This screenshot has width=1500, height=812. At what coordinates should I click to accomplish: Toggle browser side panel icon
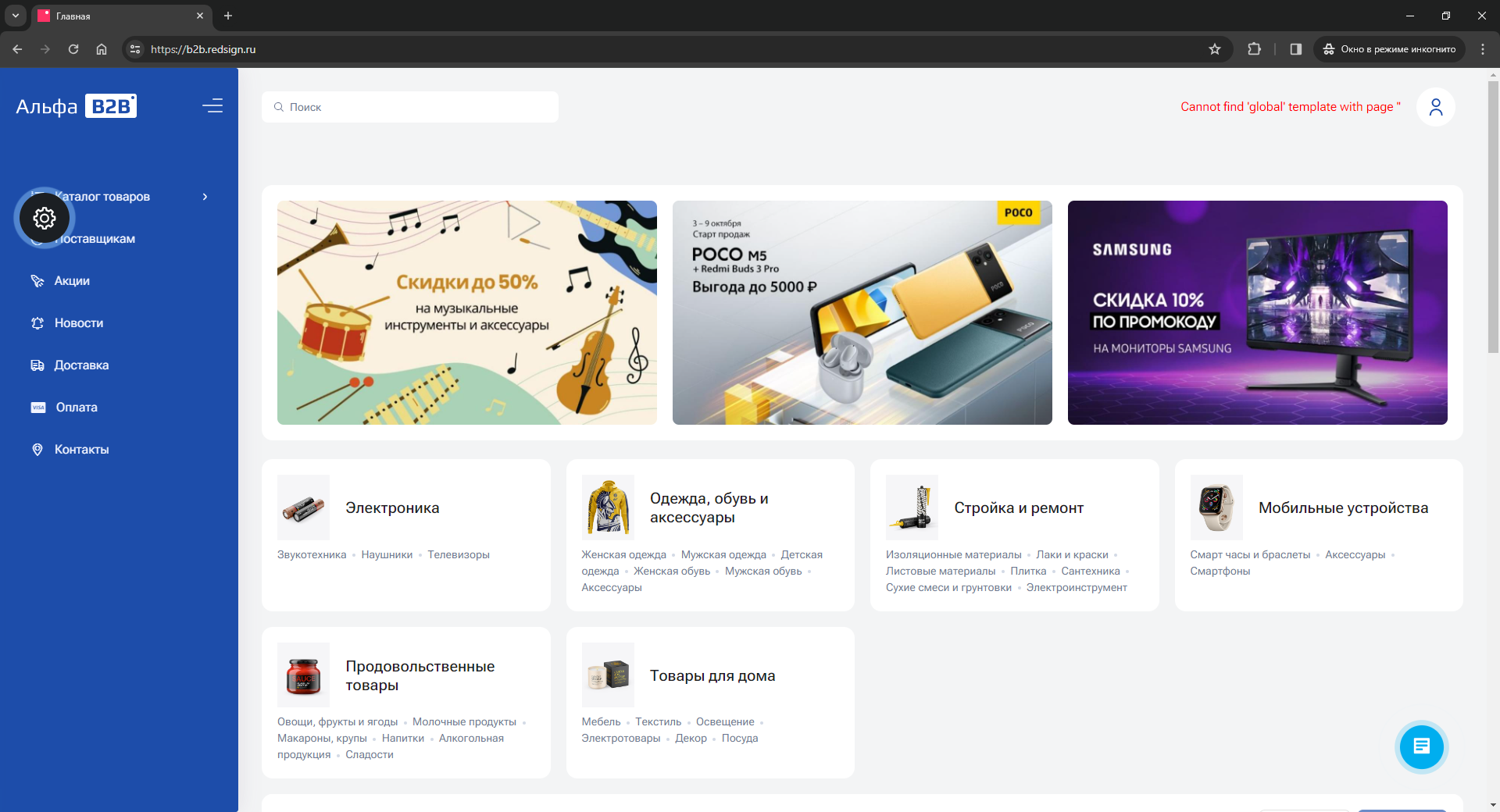coord(1296,49)
